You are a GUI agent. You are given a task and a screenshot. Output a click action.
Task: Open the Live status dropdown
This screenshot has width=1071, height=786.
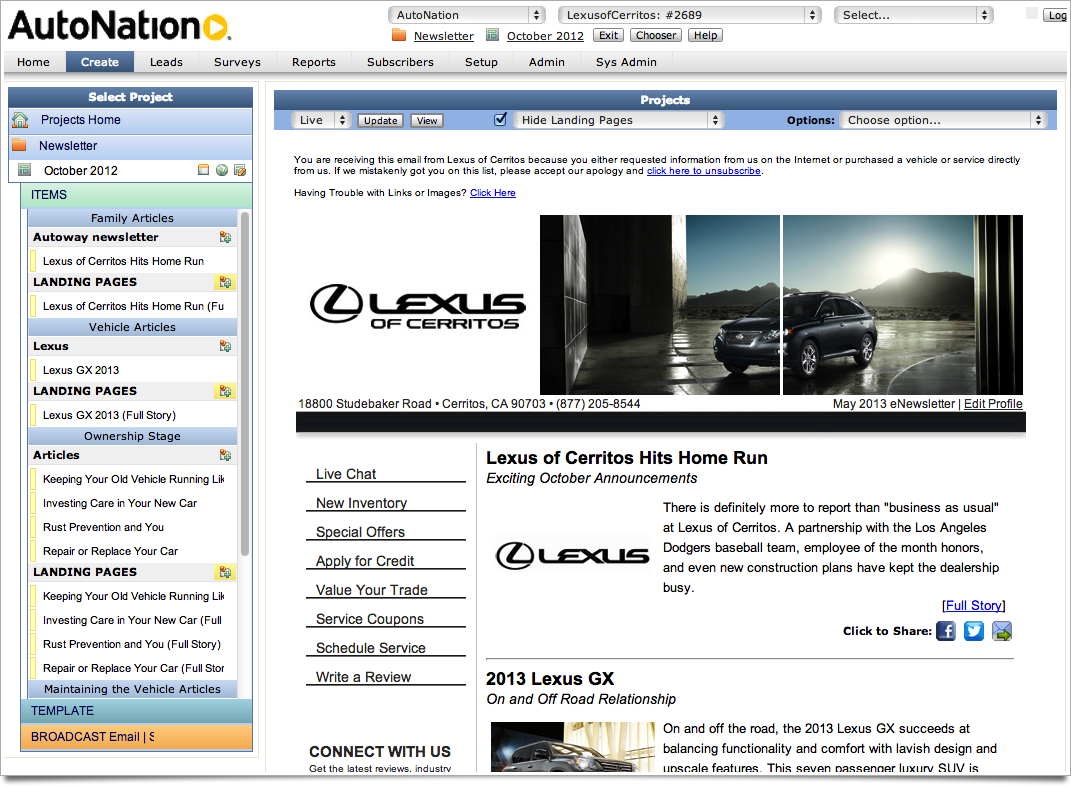pos(321,120)
